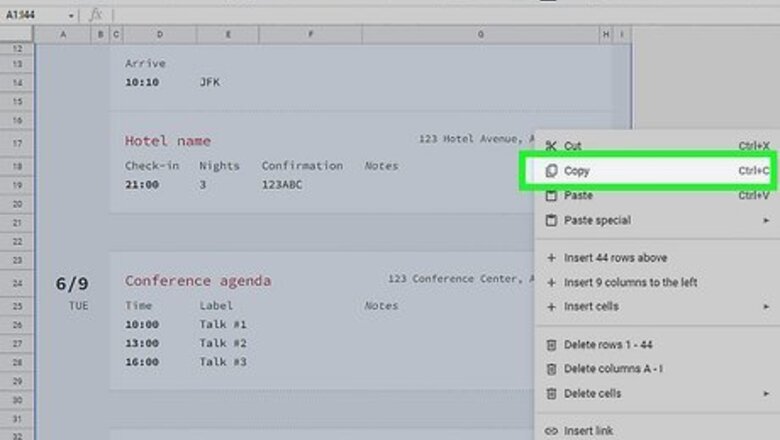Click the '123ABC' confirmation cell
The height and width of the screenshot is (440, 780).
click(282, 184)
